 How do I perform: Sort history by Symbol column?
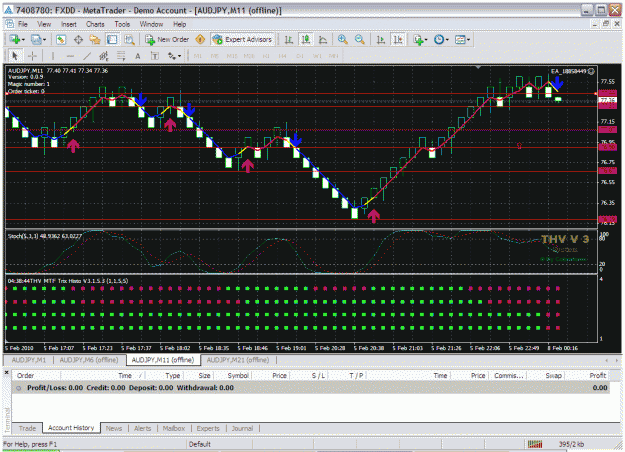[x=233, y=375]
